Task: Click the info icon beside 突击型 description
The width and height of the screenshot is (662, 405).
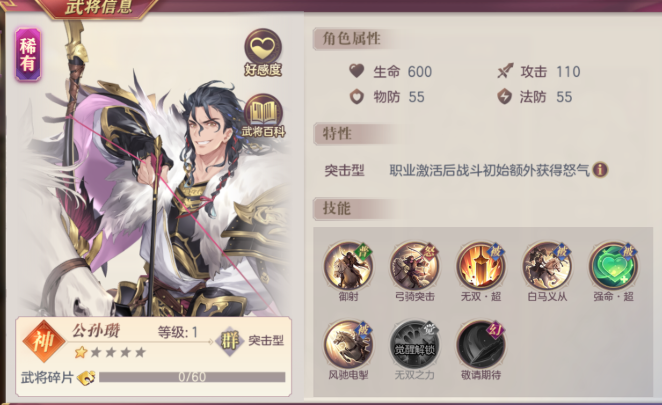Action: pos(600,170)
